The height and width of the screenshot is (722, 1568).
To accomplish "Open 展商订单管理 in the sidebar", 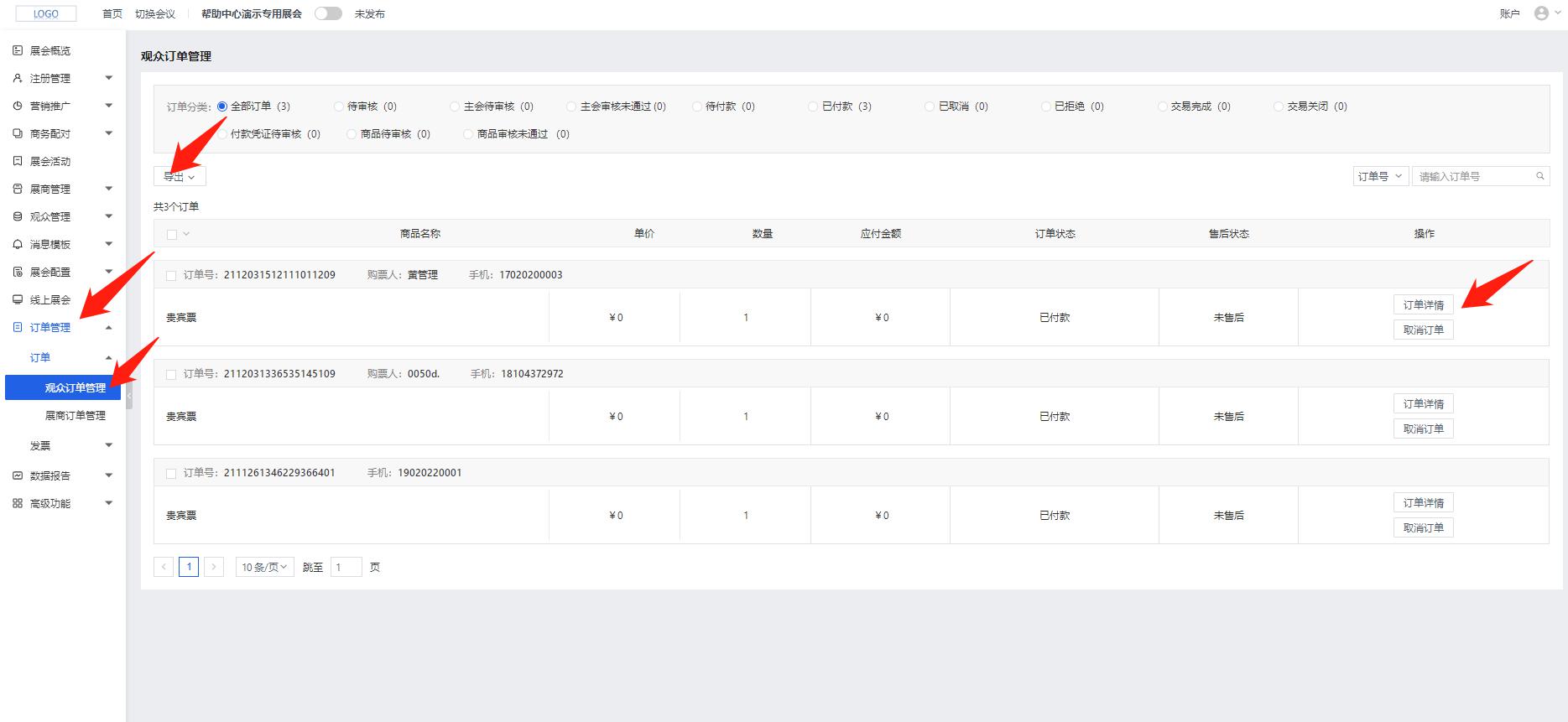I will 76,416.
